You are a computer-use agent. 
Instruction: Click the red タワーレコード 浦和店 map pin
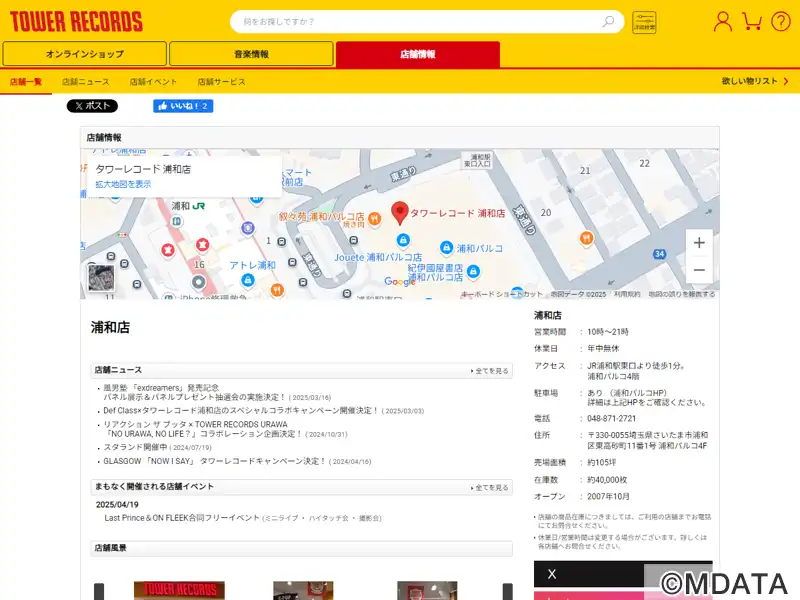pyautogui.click(x=399, y=213)
